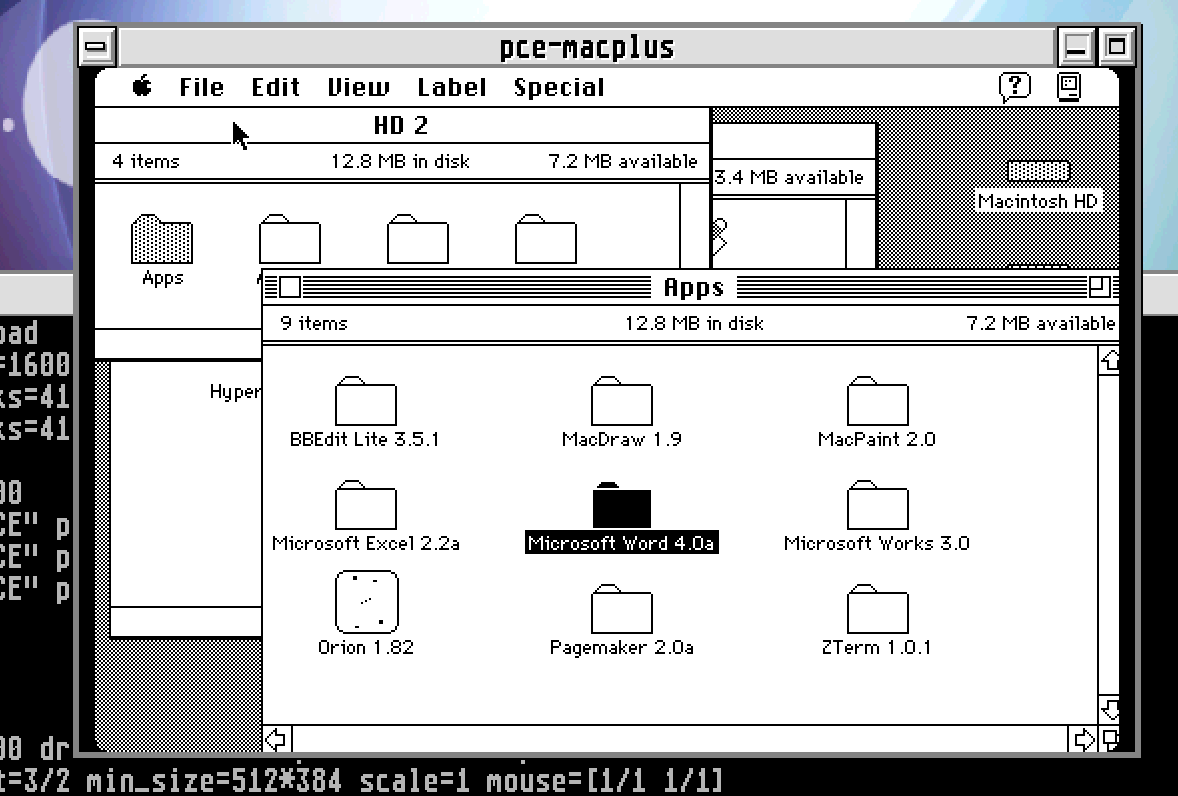The width and height of the screenshot is (1178, 796).
Task: Select the second folder in HD 2 window
Action: pos(289,239)
